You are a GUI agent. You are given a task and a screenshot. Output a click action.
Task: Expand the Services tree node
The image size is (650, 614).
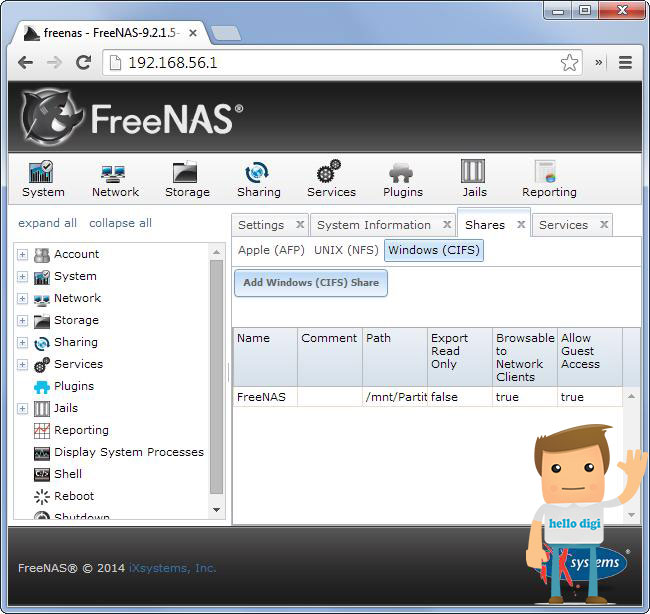pos(22,364)
